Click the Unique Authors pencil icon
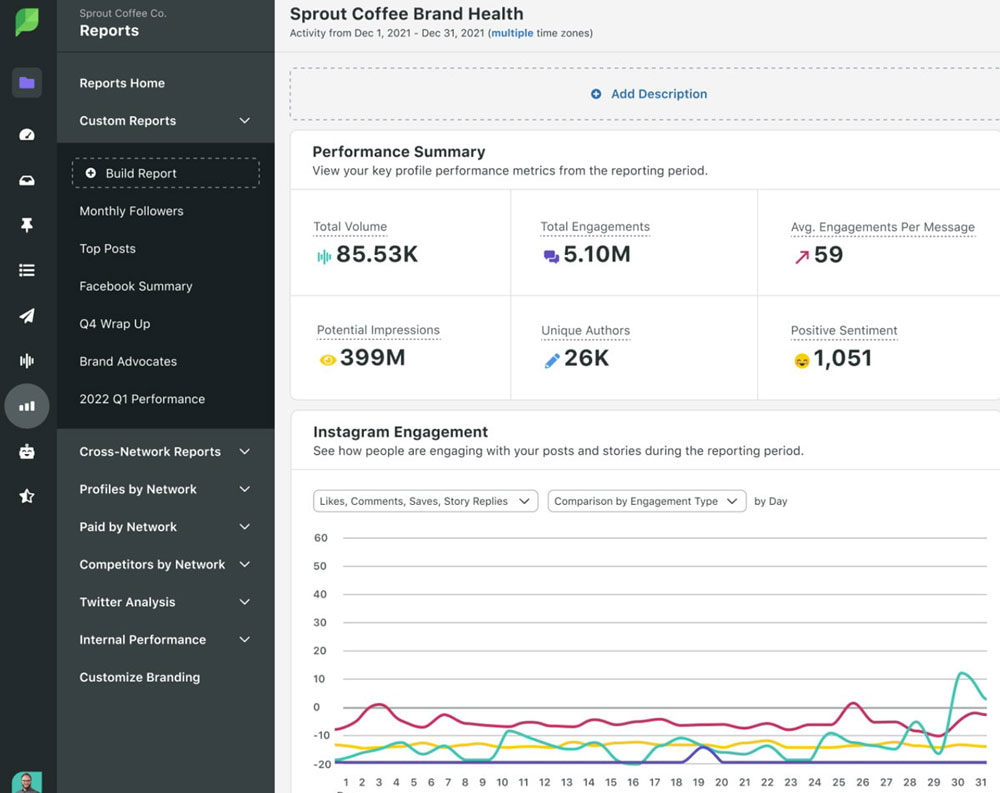This screenshot has height=793, width=1000. 552,360
